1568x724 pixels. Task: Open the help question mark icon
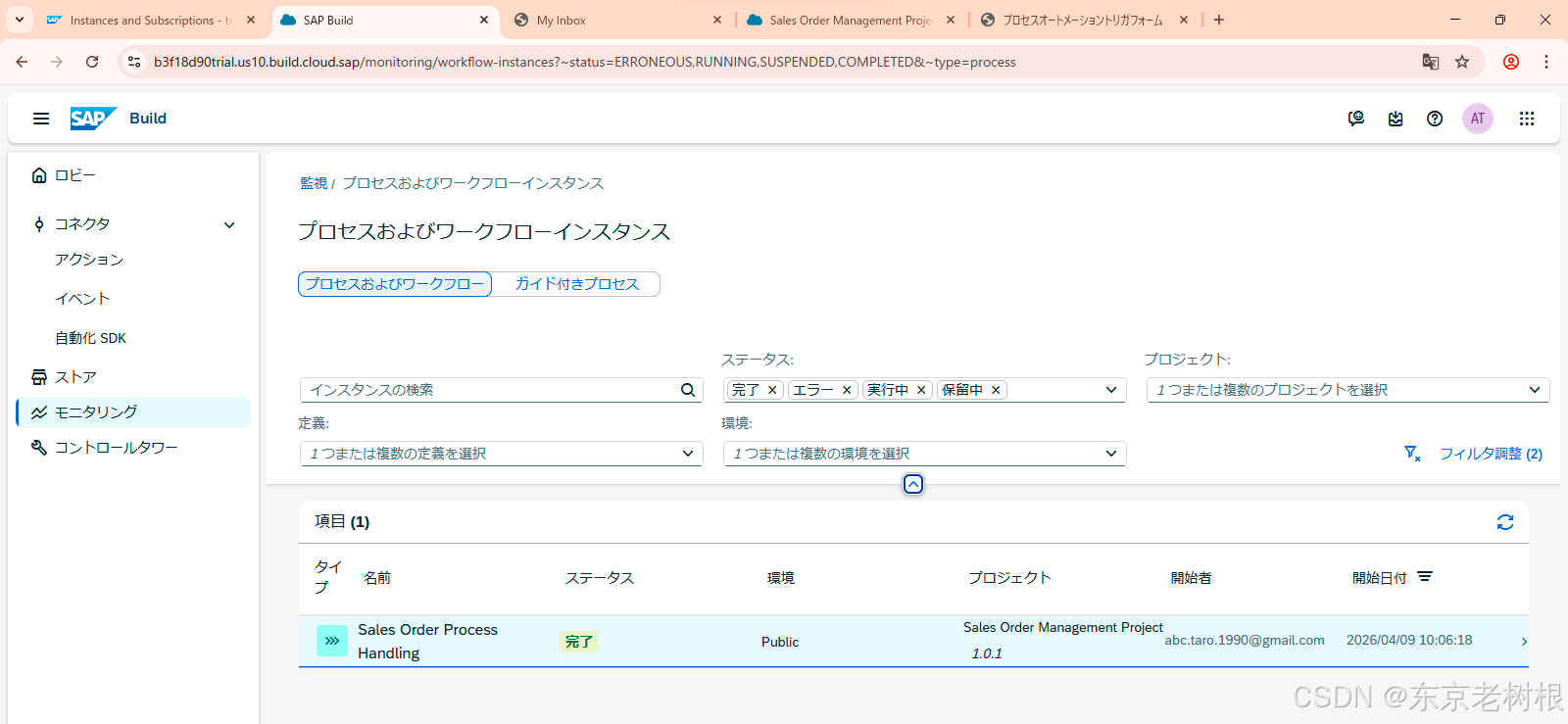[x=1435, y=119]
